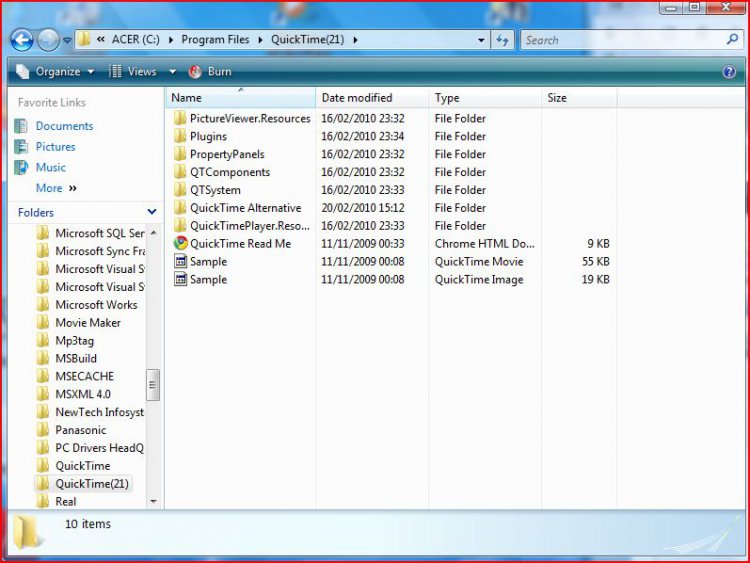Image resolution: width=750 pixels, height=563 pixels.
Task: Select Panasonic folder icon in tree
Action: [43, 430]
